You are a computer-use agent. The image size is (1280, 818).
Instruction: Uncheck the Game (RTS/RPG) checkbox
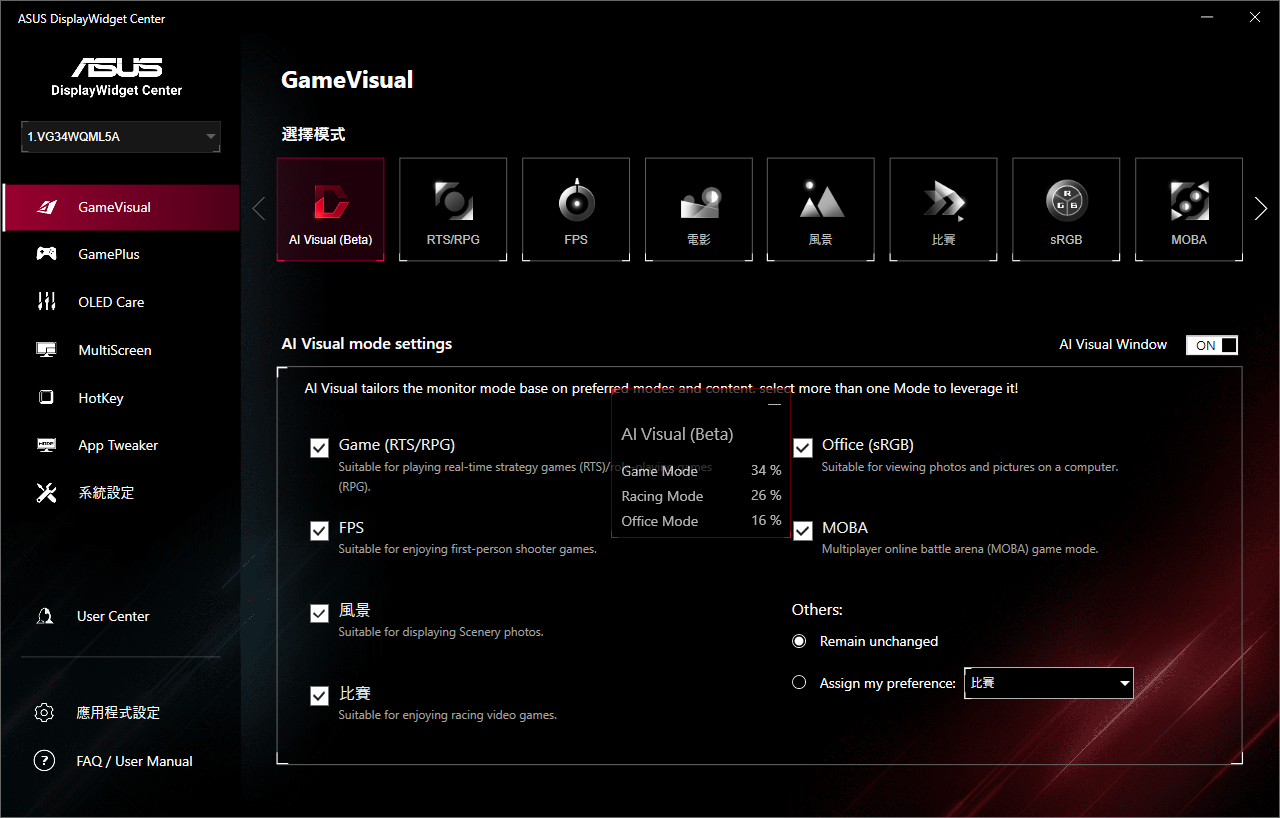(319, 448)
